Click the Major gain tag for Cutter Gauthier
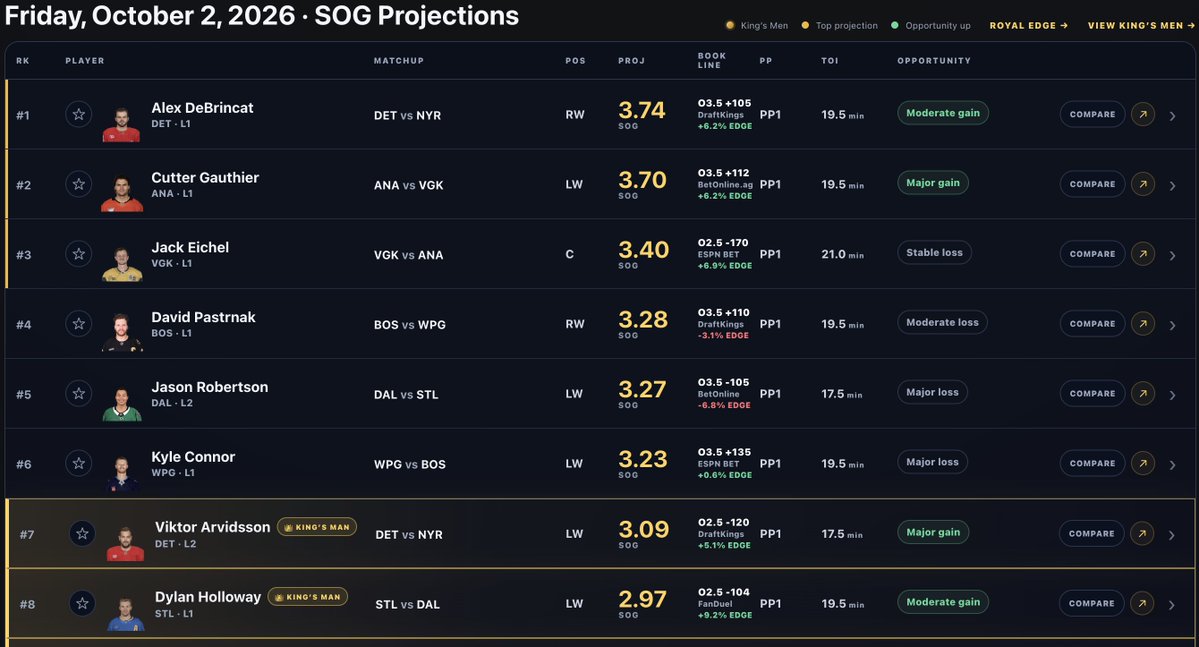Image resolution: width=1199 pixels, height=647 pixels. pyautogui.click(x=933, y=183)
